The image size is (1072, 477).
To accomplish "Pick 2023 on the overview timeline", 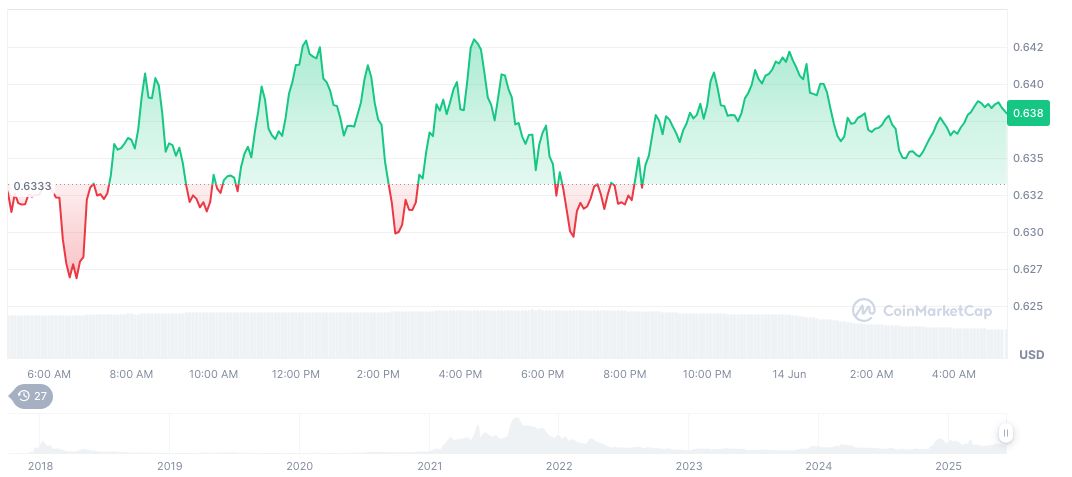I will pos(688,466).
